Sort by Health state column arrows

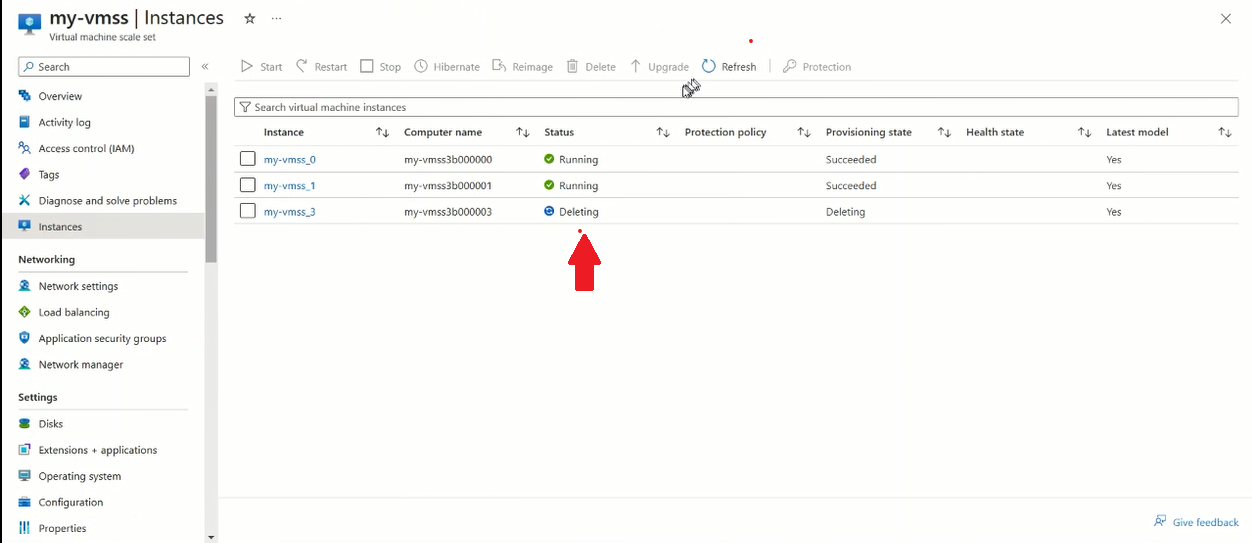coord(1084,132)
